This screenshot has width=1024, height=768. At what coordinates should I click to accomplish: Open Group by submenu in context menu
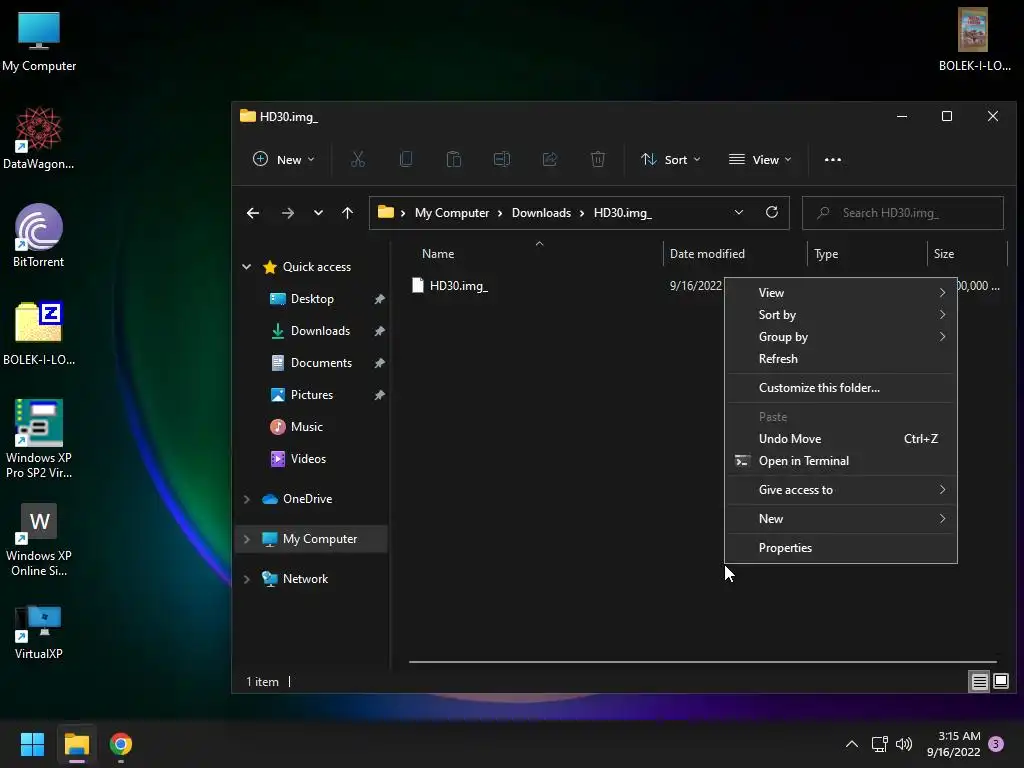[x=840, y=337]
